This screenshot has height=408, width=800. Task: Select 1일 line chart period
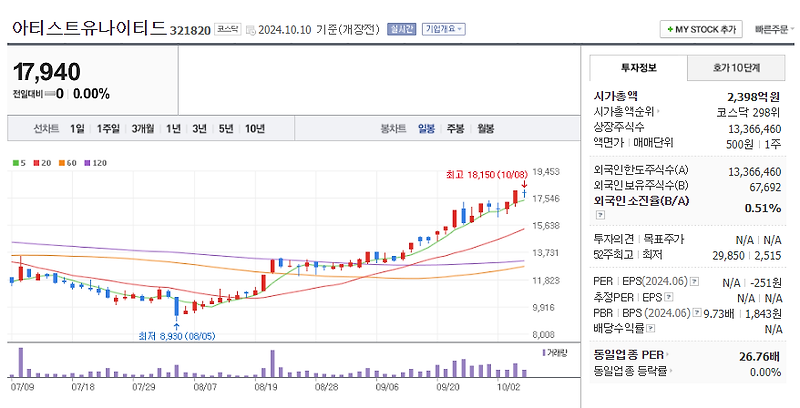pos(77,129)
